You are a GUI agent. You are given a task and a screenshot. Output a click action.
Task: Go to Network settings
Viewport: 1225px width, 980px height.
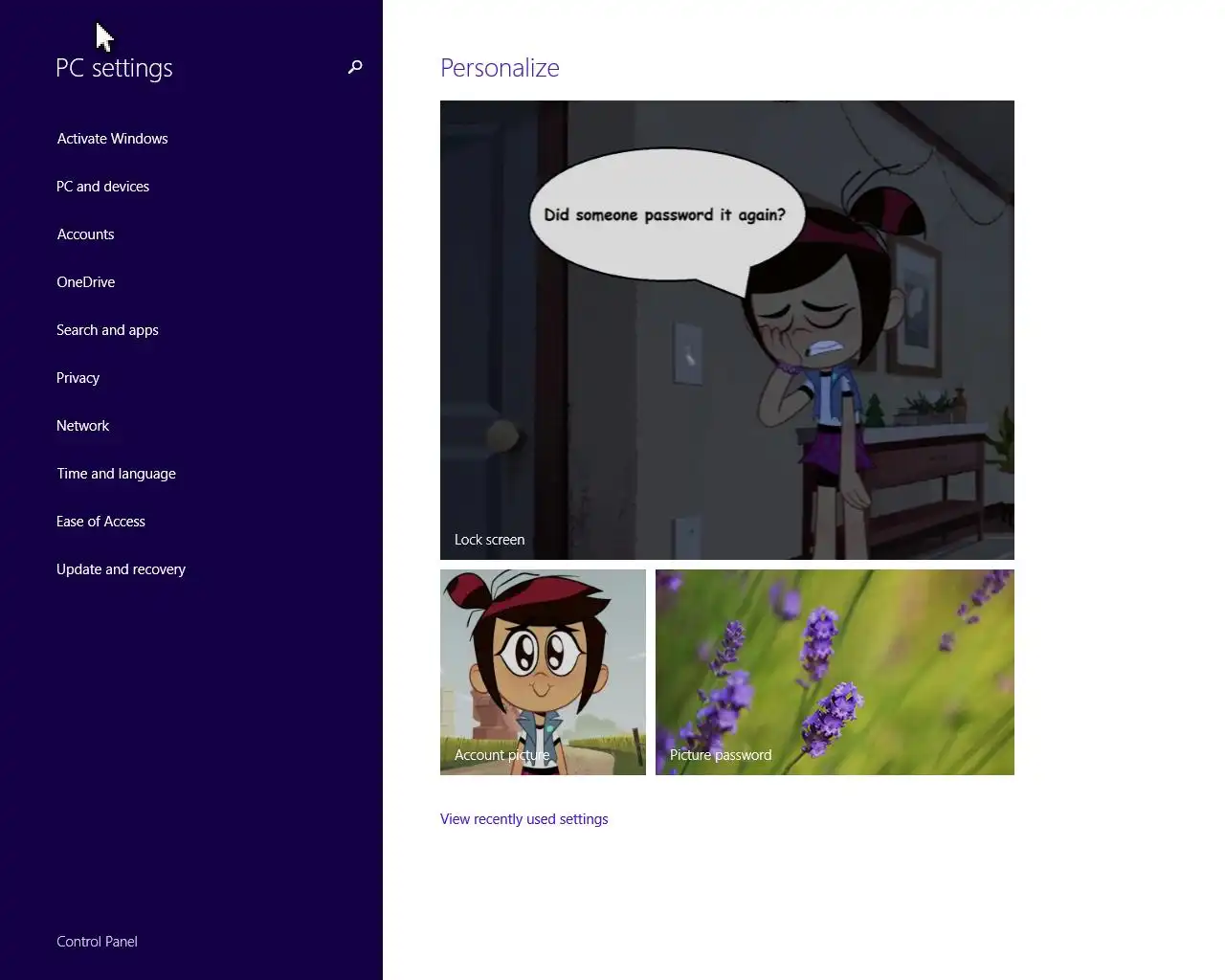click(x=82, y=426)
